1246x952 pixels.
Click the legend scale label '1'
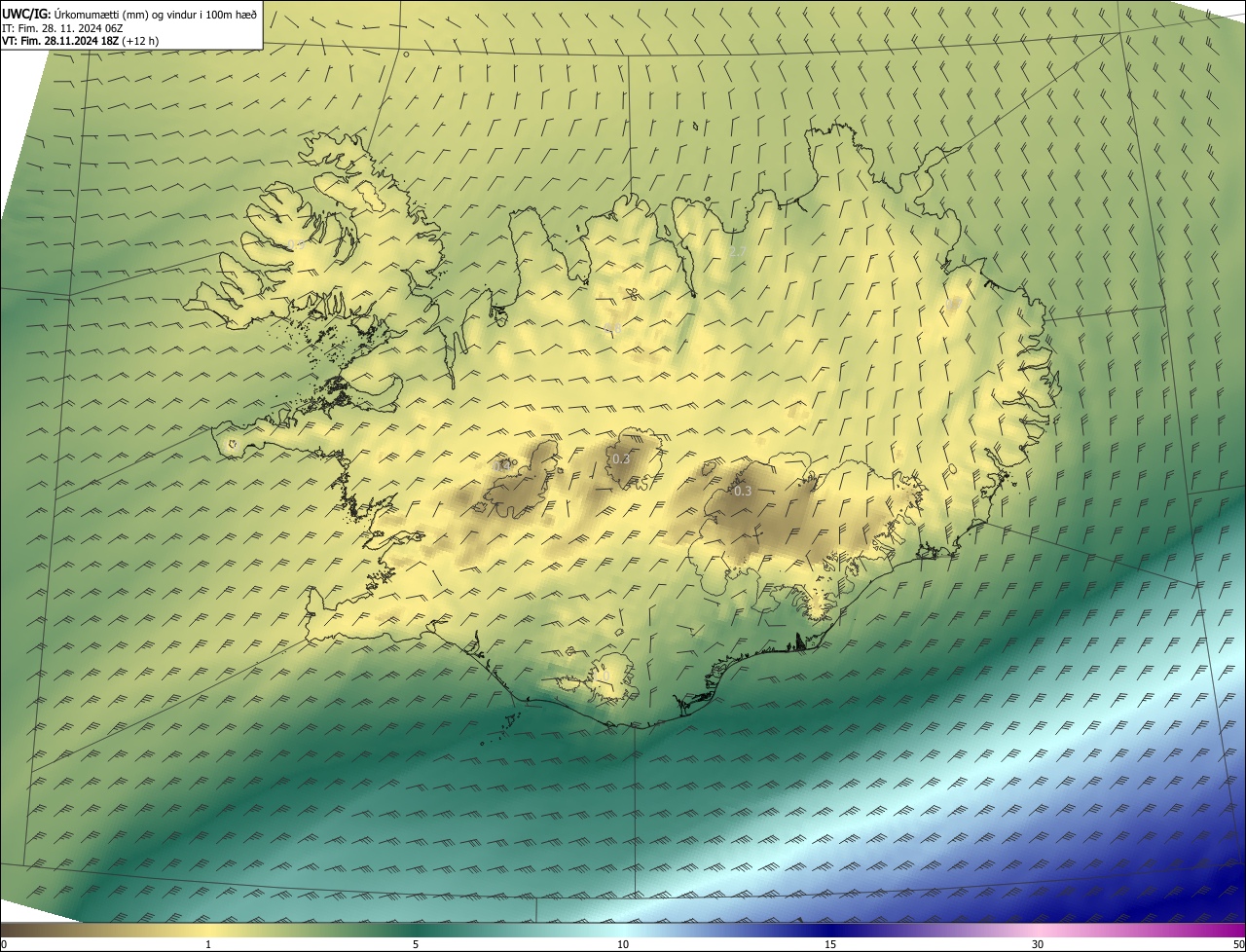(x=208, y=944)
